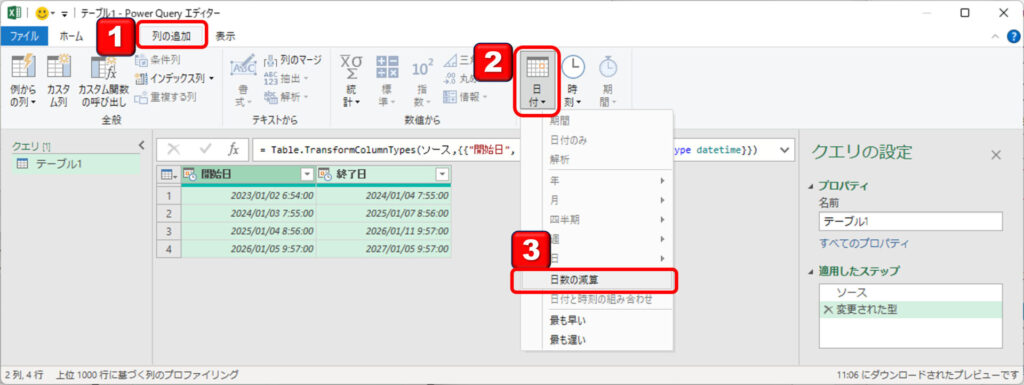Click the 抽出 button
This screenshot has height=385, width=1024.
pyautogui.click(x=286, y=78)
